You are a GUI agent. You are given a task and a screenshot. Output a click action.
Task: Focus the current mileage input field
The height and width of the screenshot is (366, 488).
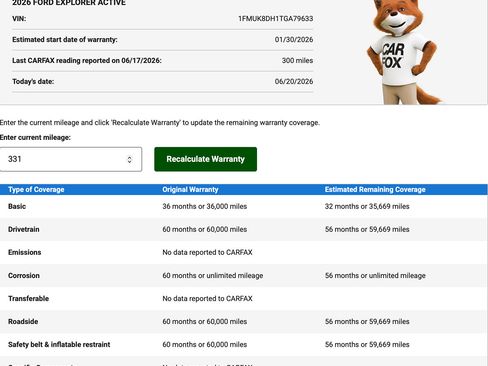(71, 159)
